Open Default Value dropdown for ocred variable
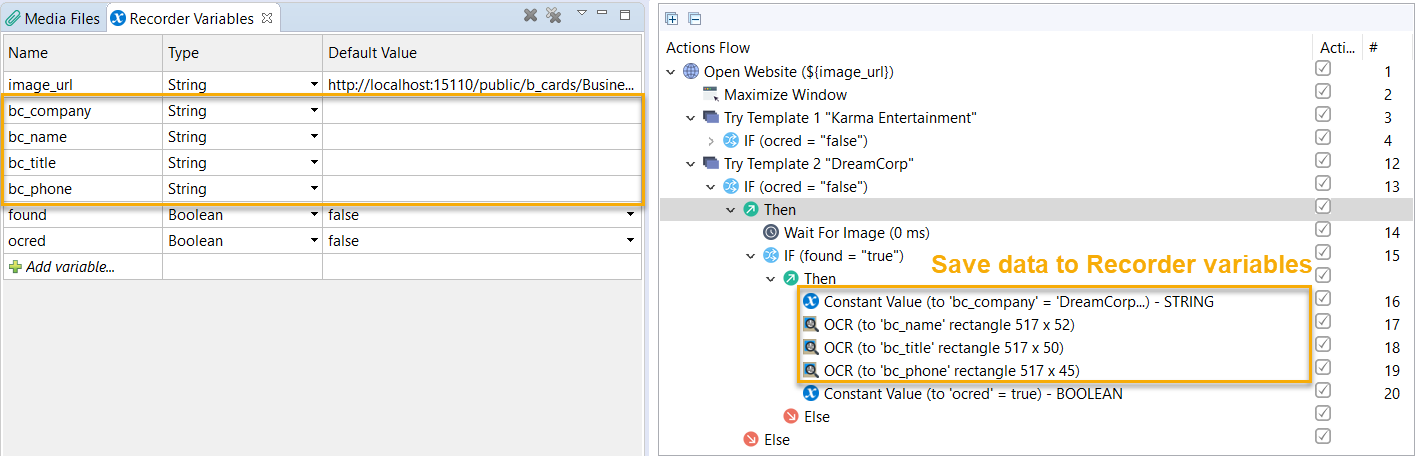Viewport: 1420px width, 456px height. click(631, 241)
